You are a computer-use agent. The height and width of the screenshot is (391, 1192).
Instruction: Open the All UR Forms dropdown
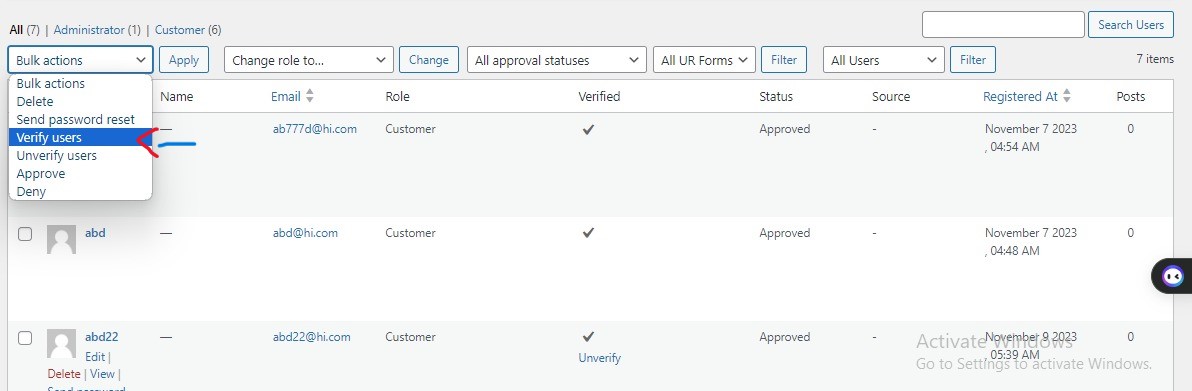[x=705, y=60]
